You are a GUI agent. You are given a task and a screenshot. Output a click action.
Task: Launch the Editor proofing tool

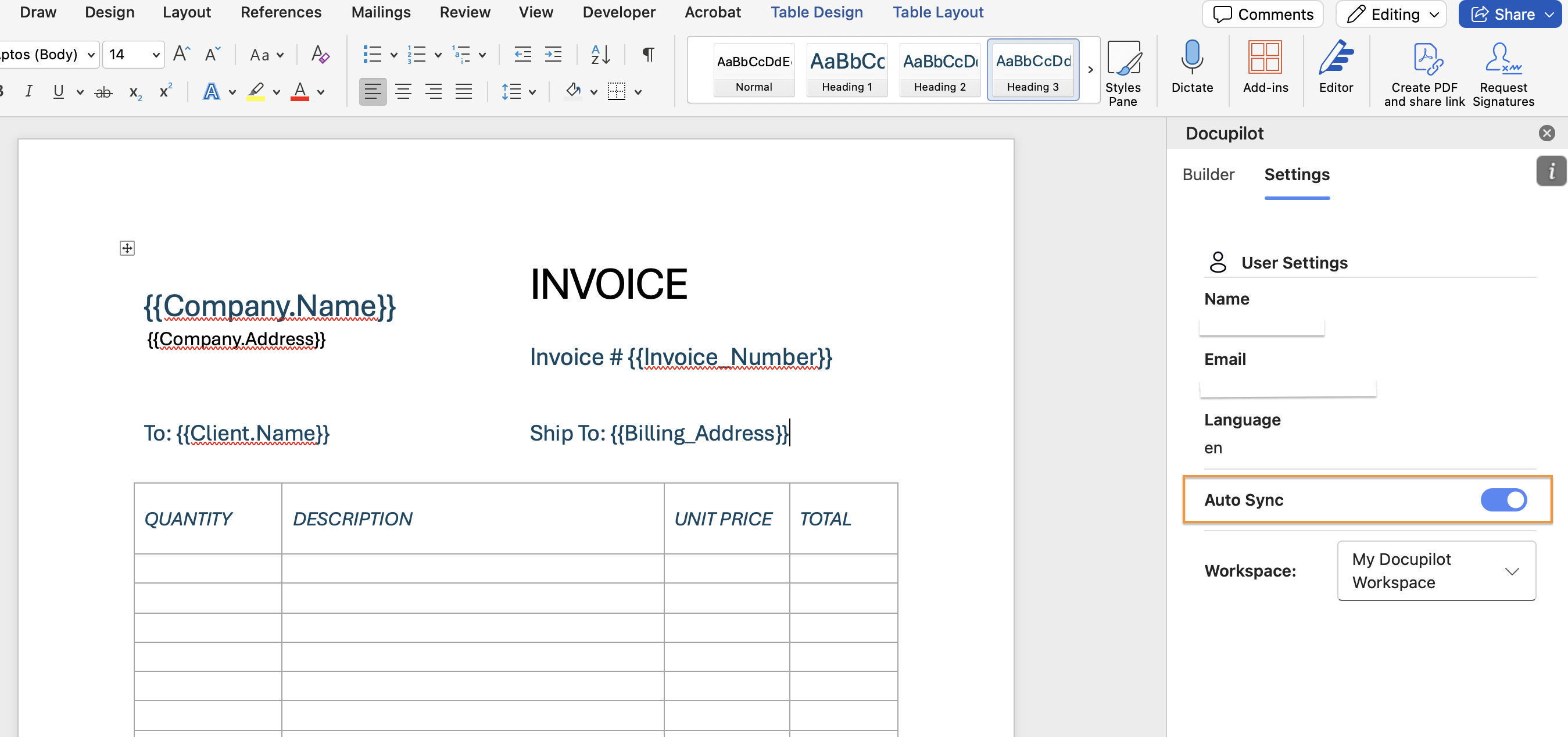coord(1336,58)
